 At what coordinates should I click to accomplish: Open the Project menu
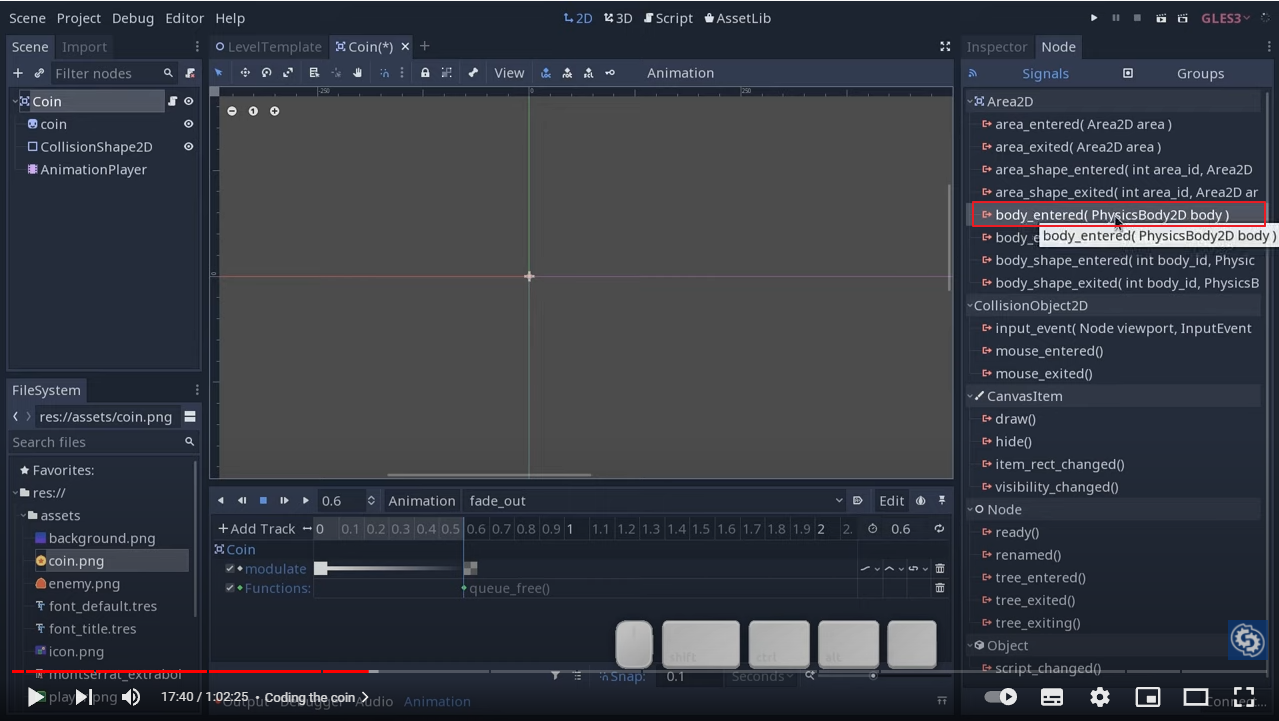(79, 18)
